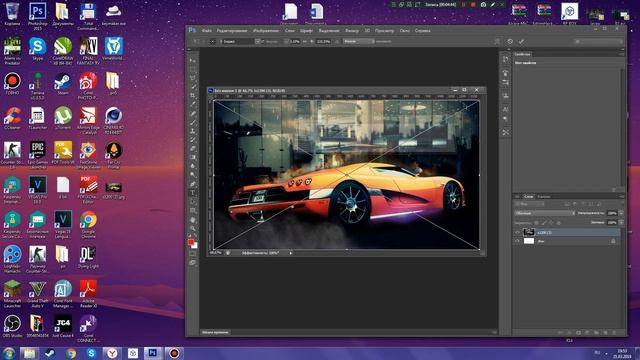
Task: Select the Dodge tool
Action: [193, 175]
